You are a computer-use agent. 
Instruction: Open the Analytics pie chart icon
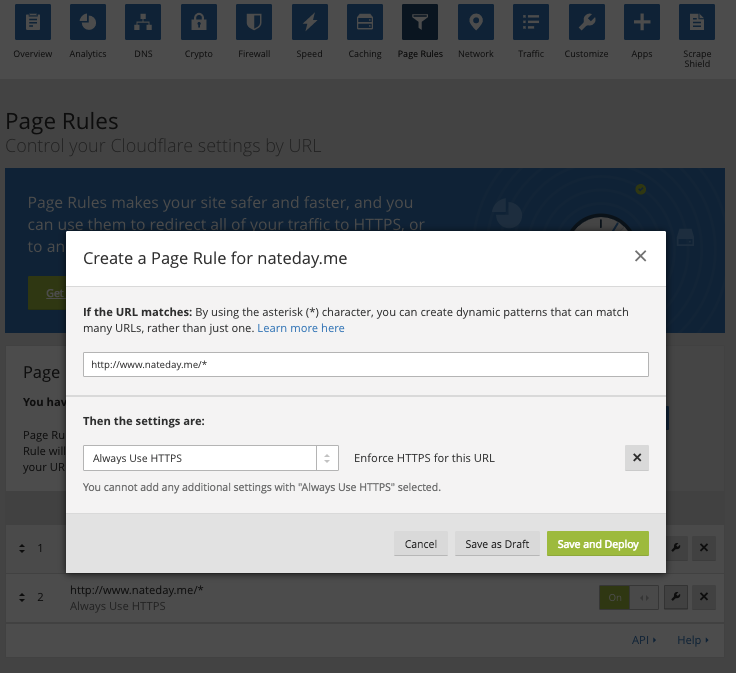[88, 22]
